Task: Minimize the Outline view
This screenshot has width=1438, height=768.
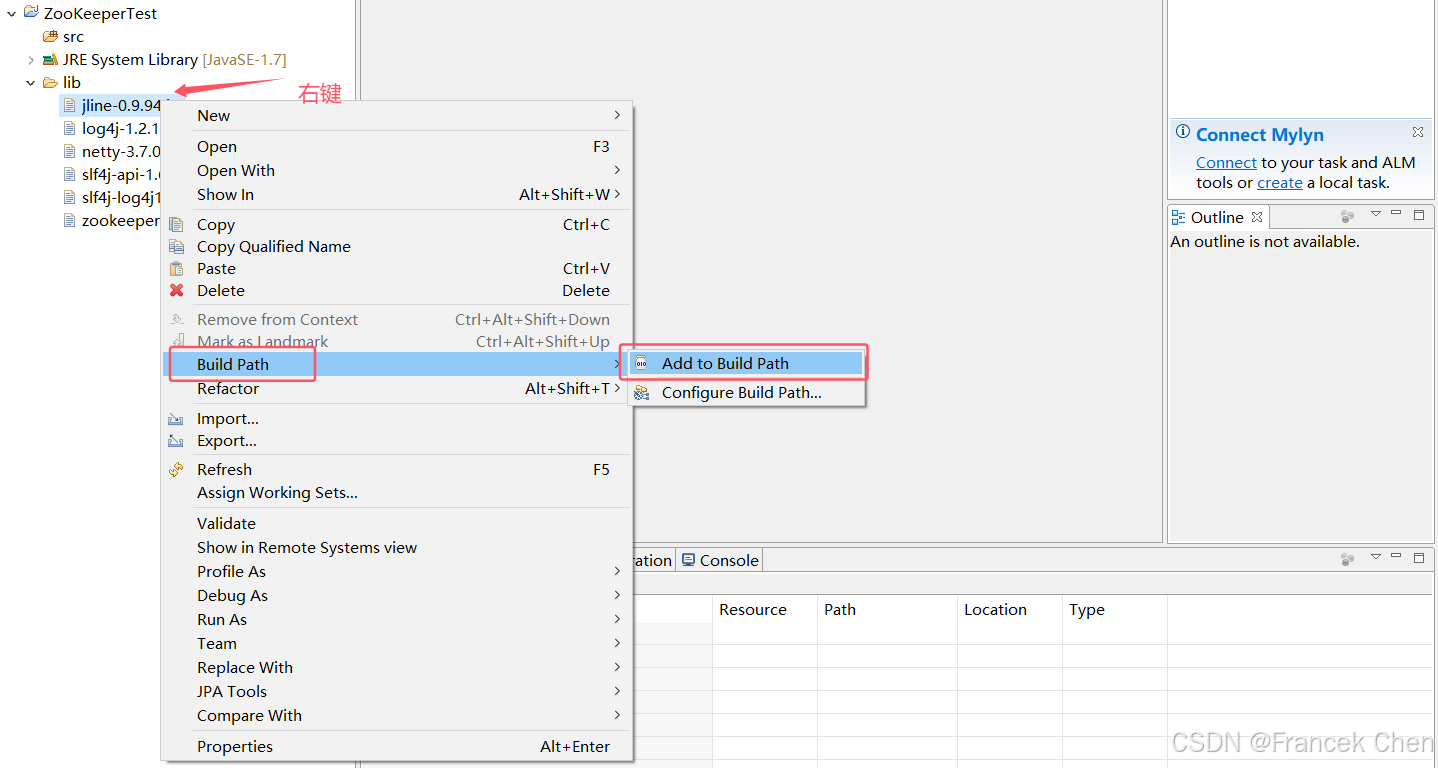Action: [x=1395, y=214]
